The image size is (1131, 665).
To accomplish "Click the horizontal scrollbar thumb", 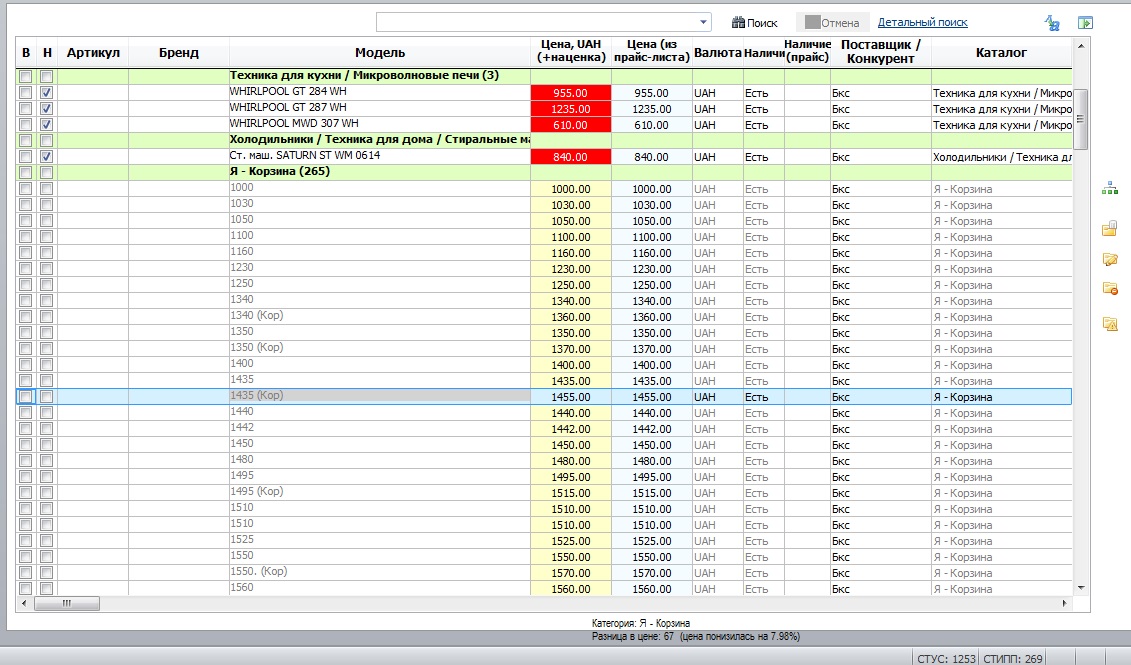I will [x=66, y=603].
